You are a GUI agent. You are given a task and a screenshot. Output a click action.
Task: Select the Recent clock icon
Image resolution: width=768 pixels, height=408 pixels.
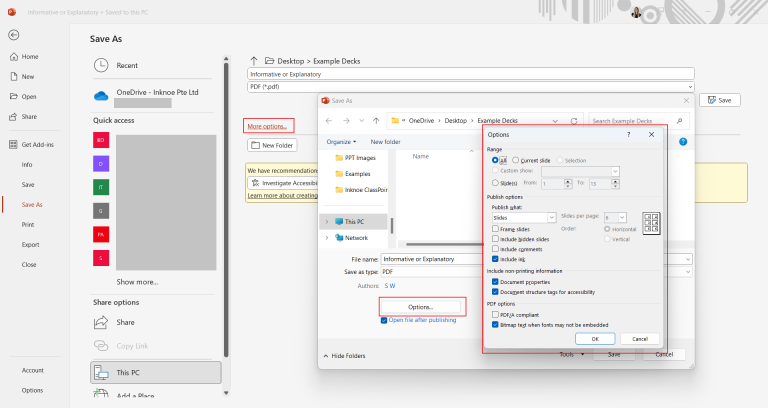[101, 65]
